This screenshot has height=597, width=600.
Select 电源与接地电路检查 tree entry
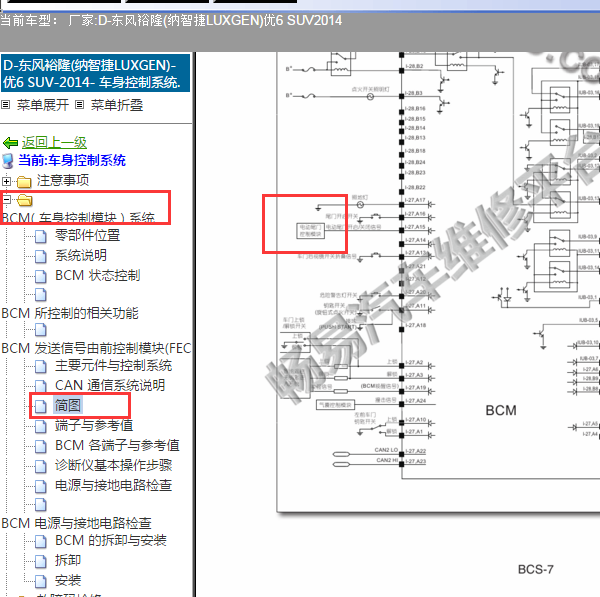(x=113, y=485)
